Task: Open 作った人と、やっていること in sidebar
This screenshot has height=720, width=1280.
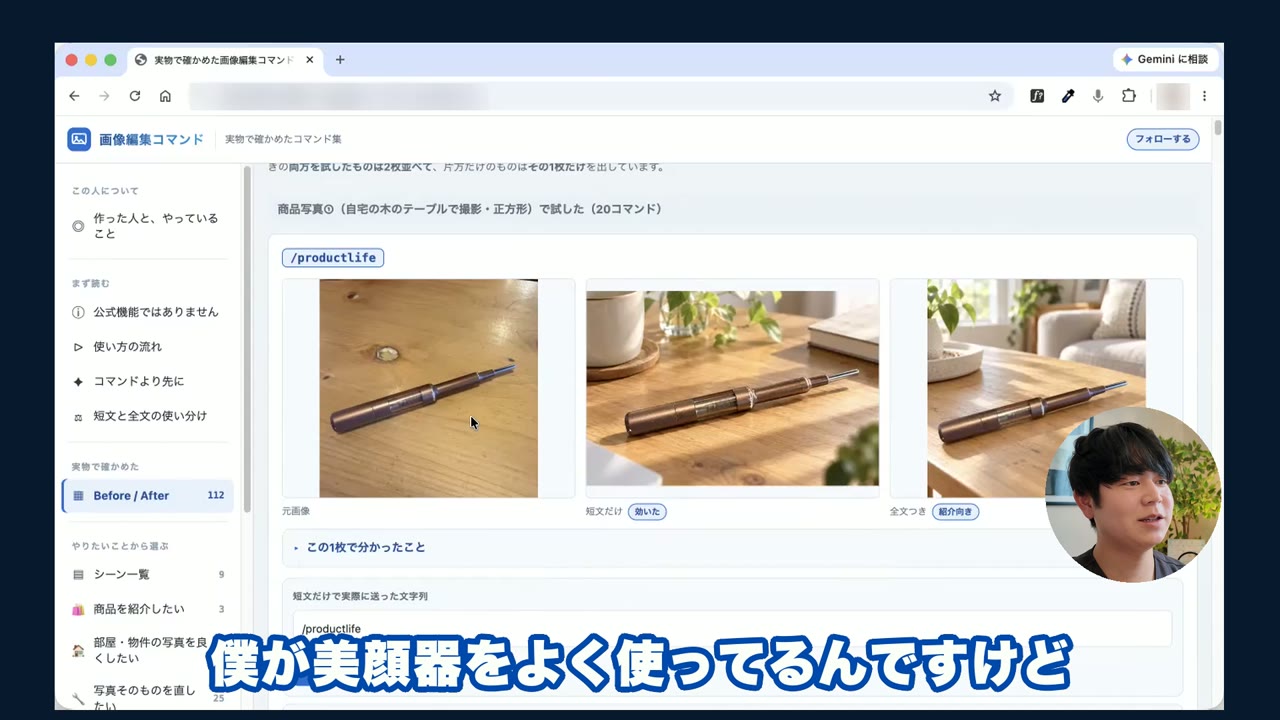Action: pos(148,226)
